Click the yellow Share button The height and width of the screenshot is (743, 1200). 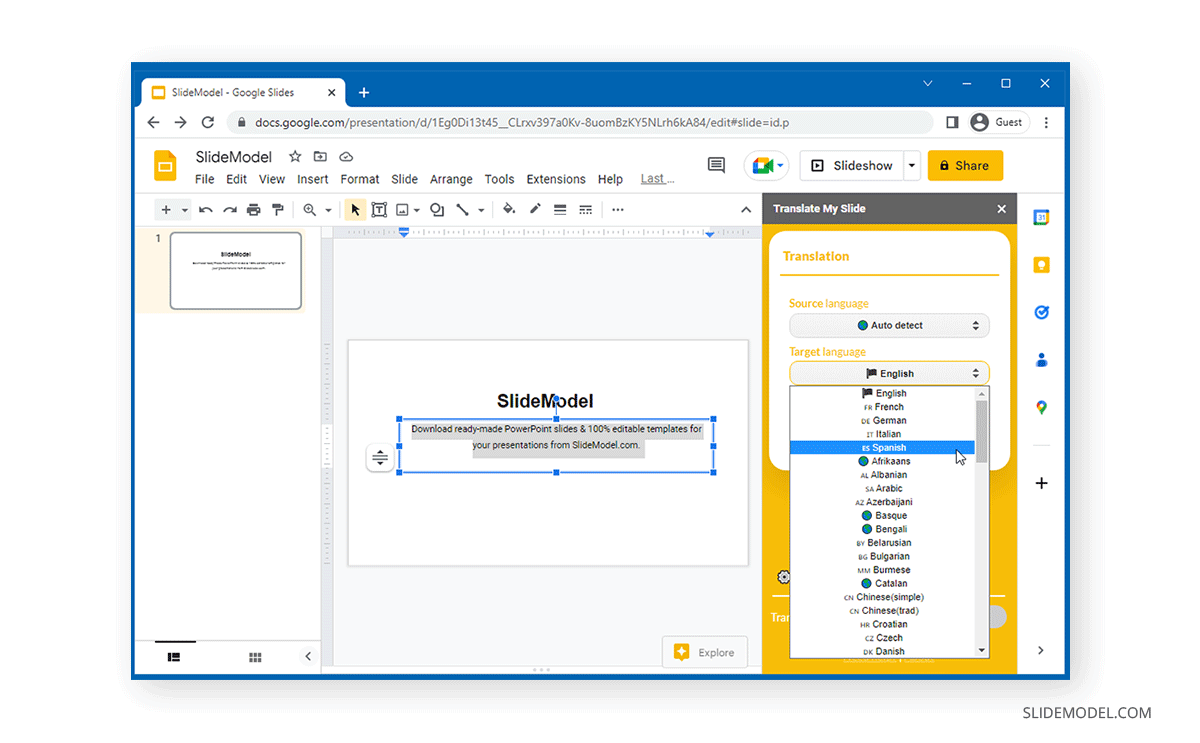coord(965,166)
